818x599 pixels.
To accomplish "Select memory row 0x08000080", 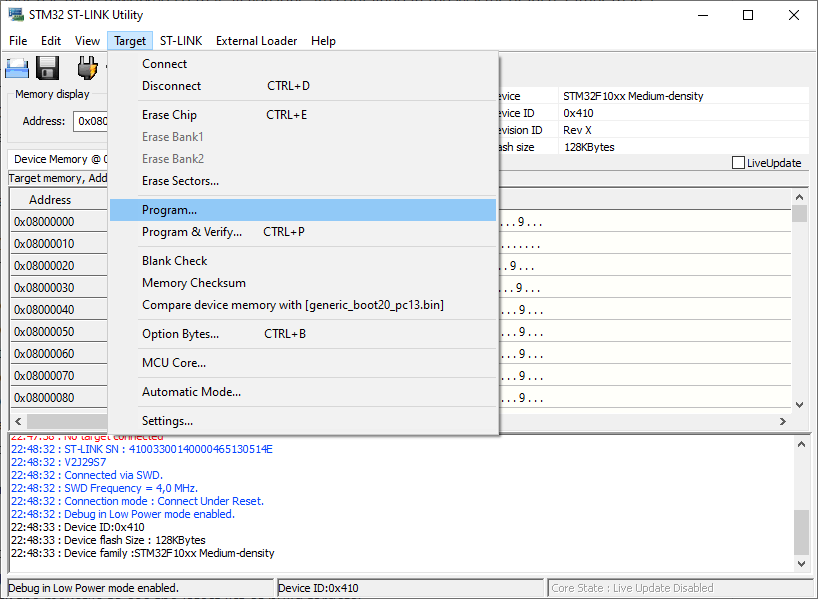I will pyautogui.click(x=58, y=398).
